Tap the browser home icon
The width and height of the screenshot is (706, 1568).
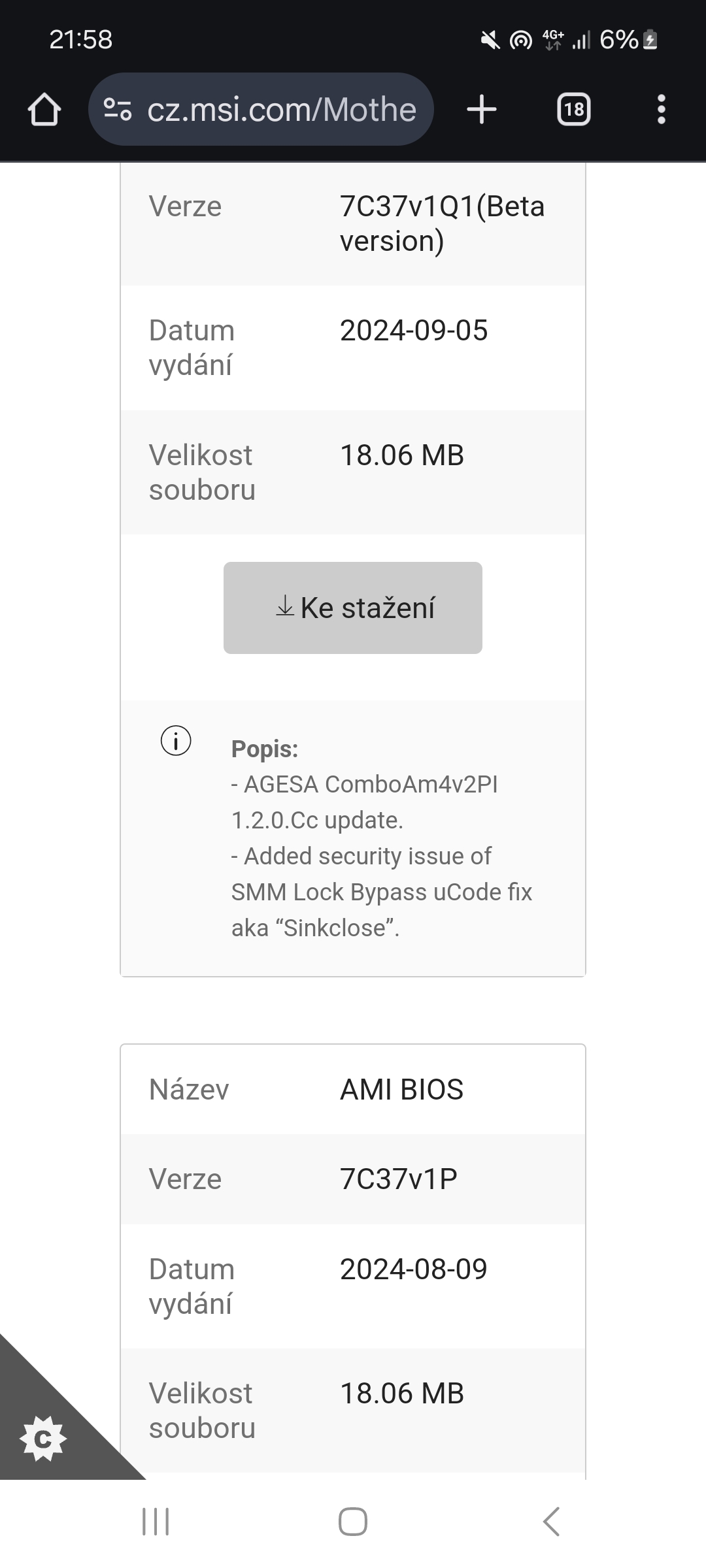coord(44,109)
